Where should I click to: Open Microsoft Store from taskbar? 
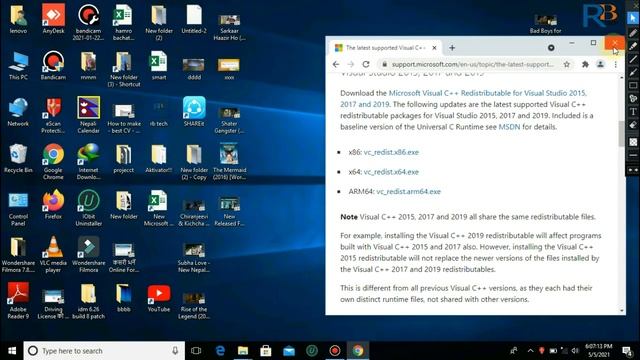(266, 351)
